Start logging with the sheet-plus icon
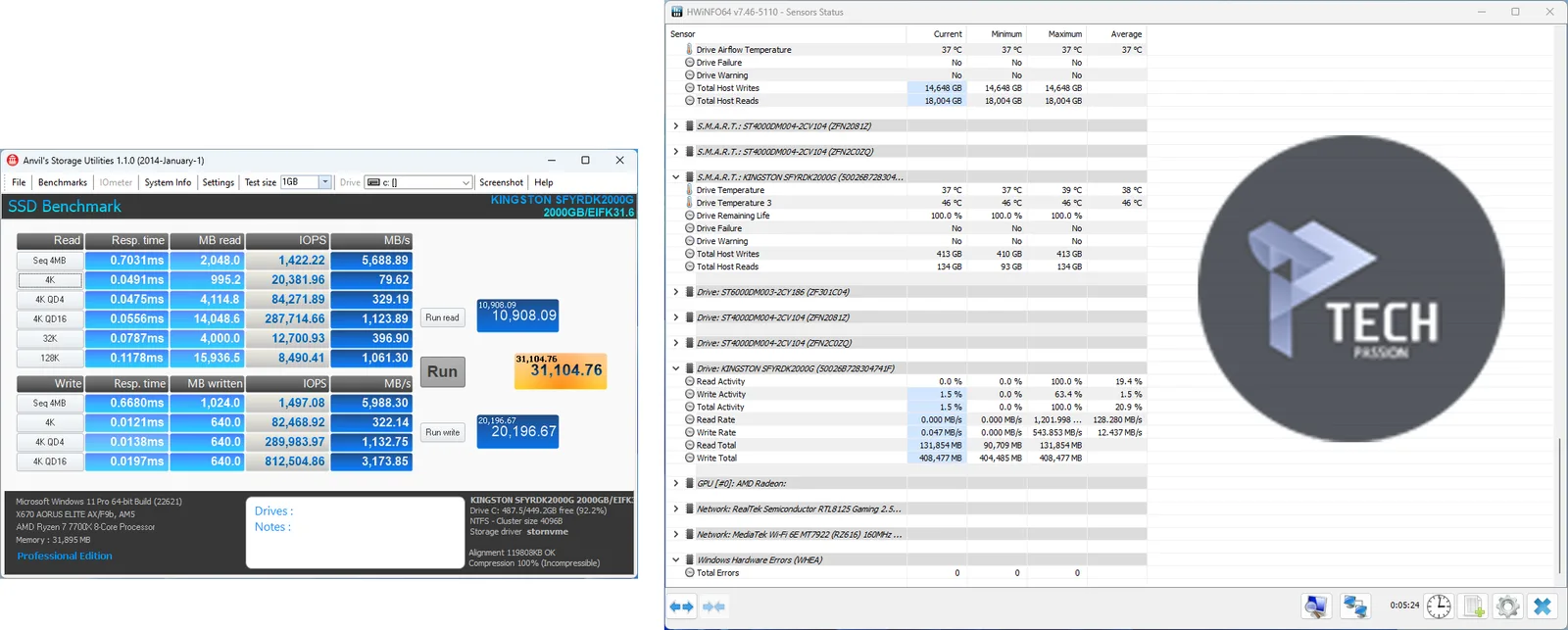Viewport: 1568px width, 630px height. (x=1473, y=606)
